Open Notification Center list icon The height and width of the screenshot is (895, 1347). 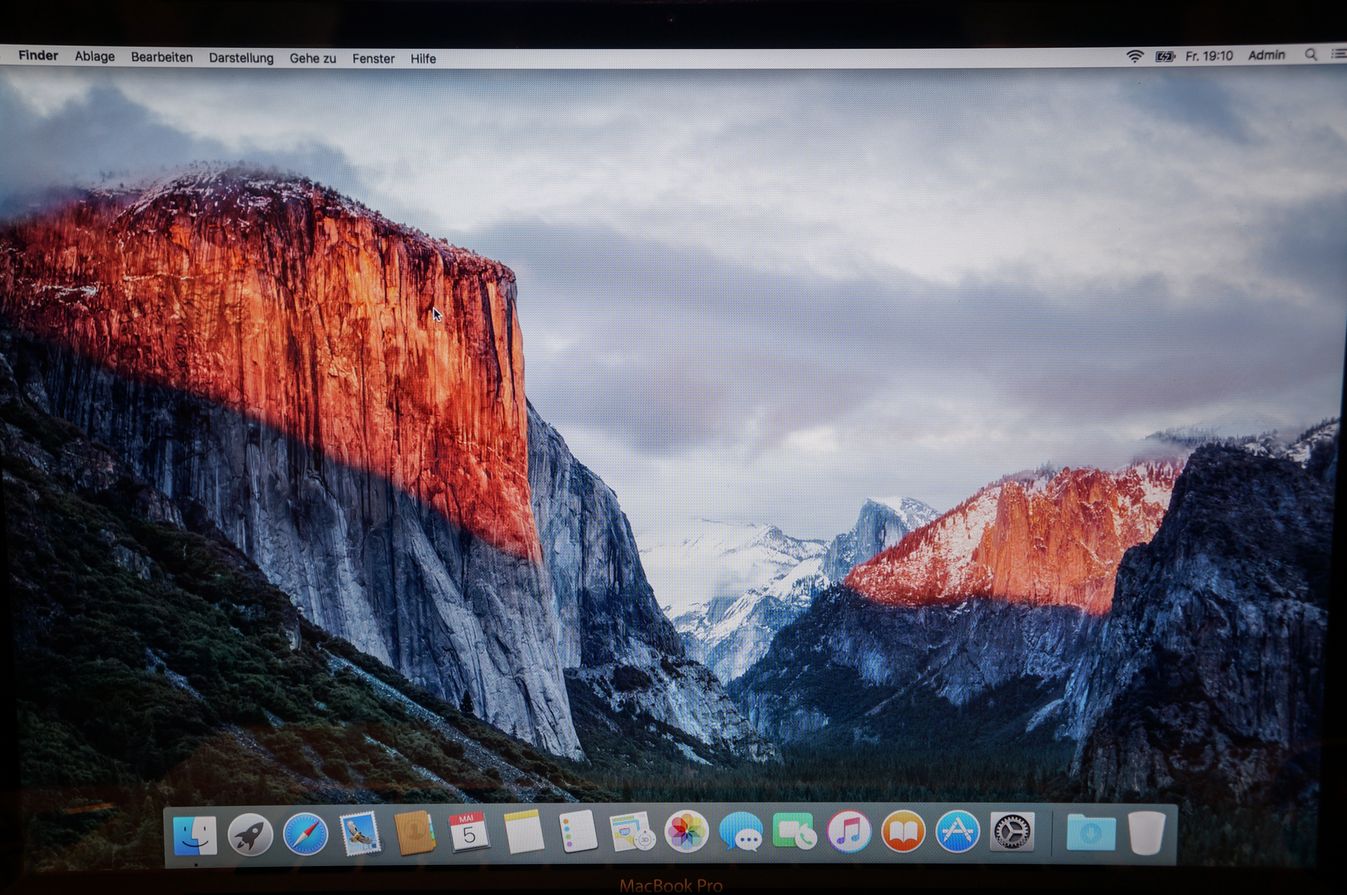click(x=1338, y=55)
